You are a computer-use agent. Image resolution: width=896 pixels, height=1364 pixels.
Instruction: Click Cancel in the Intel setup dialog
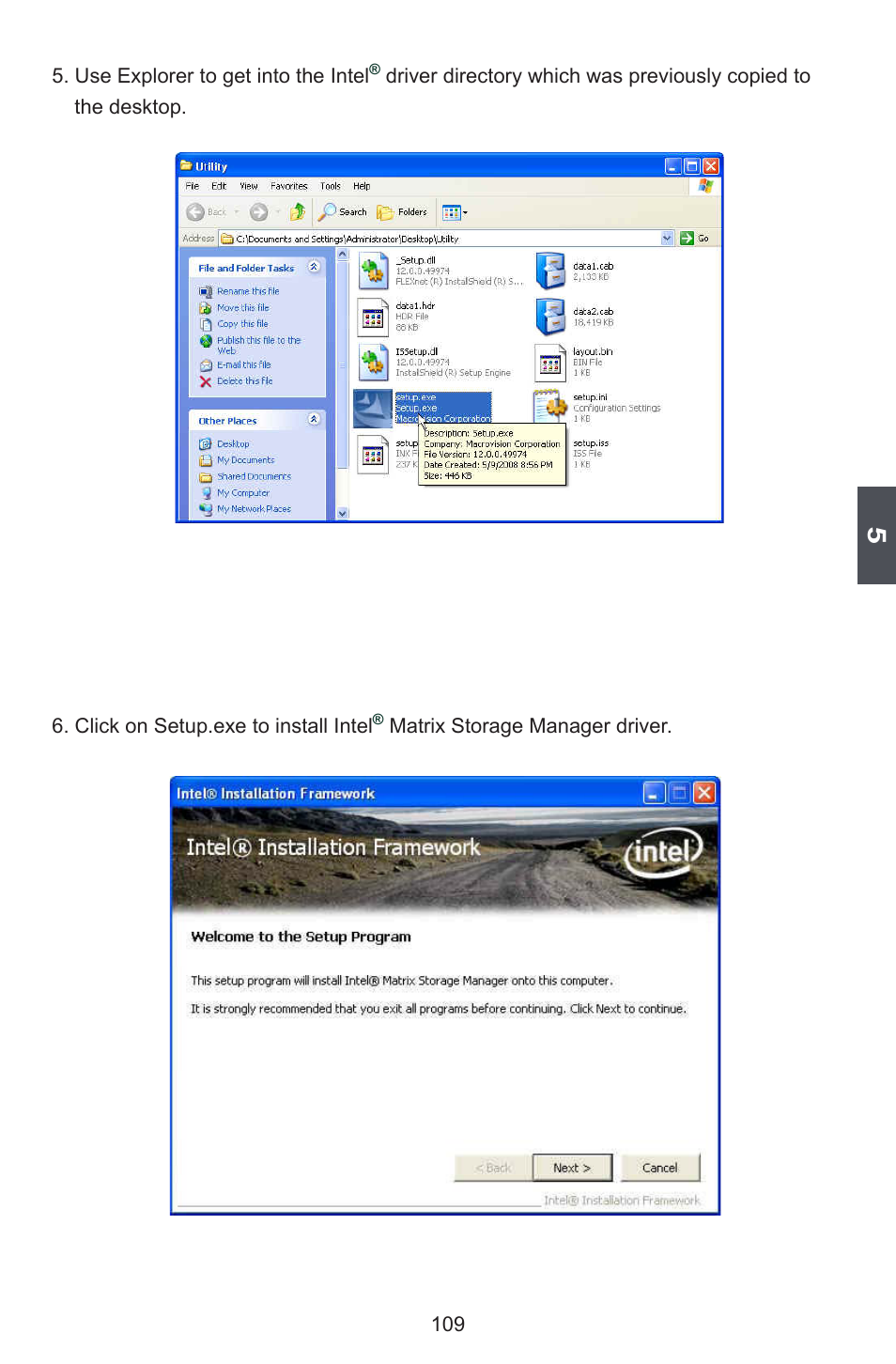point(660,1168)
